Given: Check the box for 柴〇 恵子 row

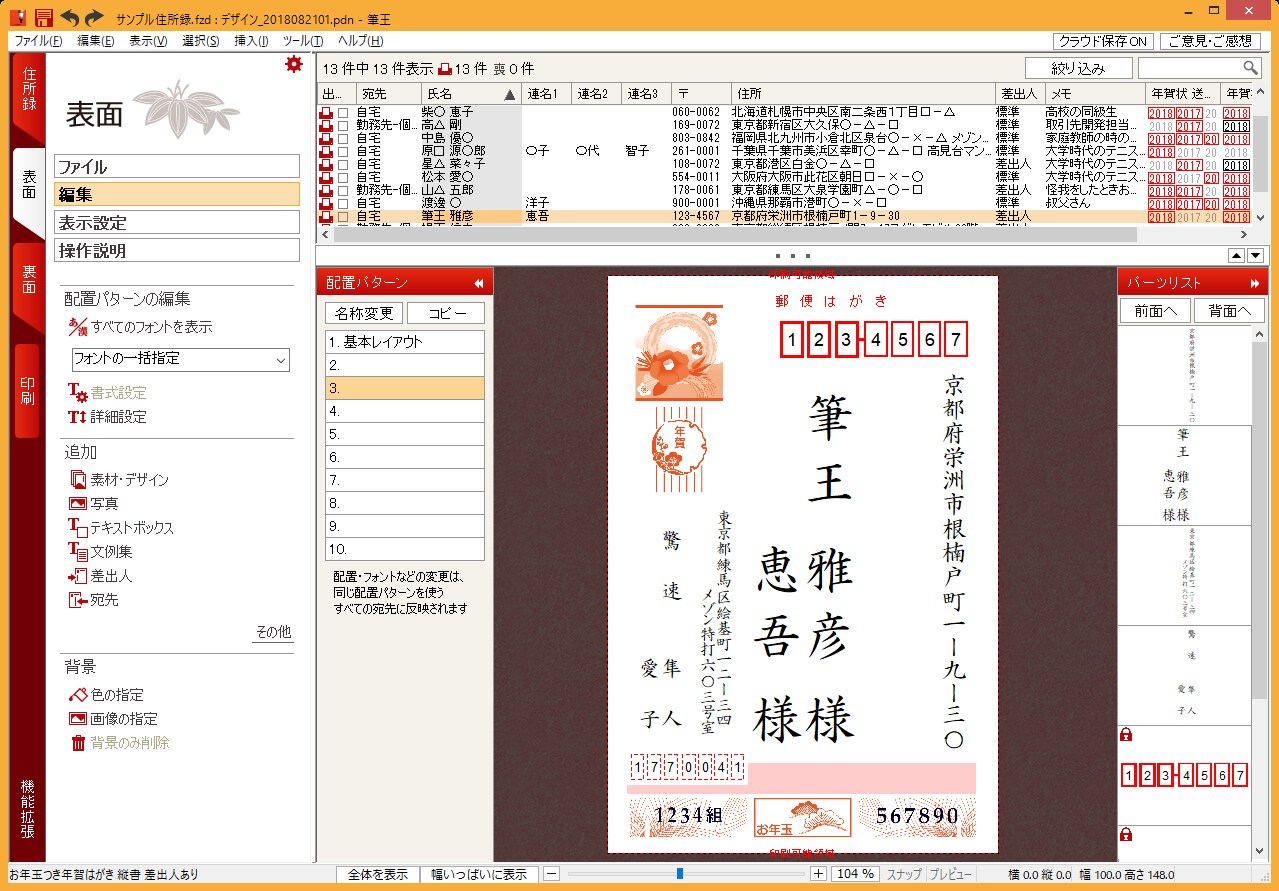Looking at the screenshot, I should pos(343,113).
